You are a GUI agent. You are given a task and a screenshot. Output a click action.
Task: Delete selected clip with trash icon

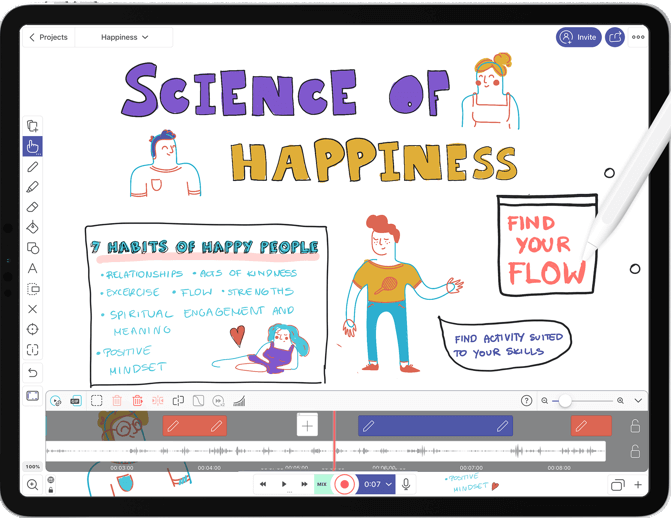coord(117,401)
